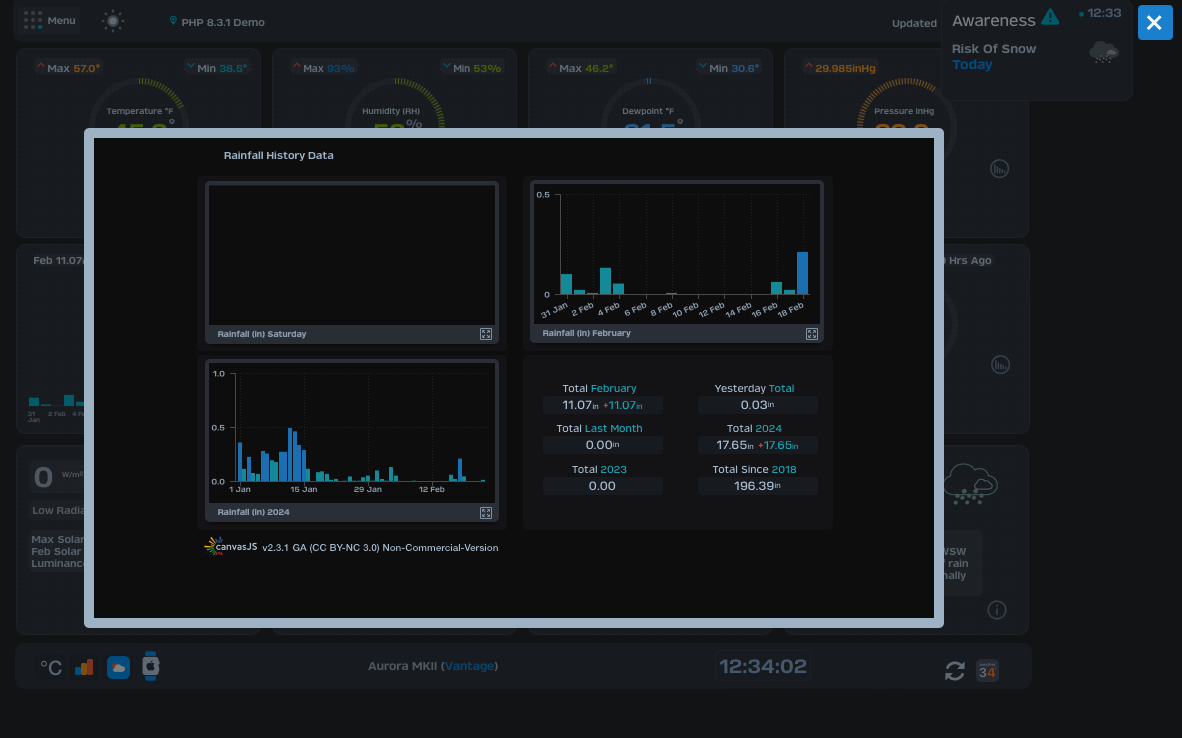Screen dimensions: 1182x738
Task: Click the info circle icon in forecast card
Action: pyautogui.click(x=997, y=610)
